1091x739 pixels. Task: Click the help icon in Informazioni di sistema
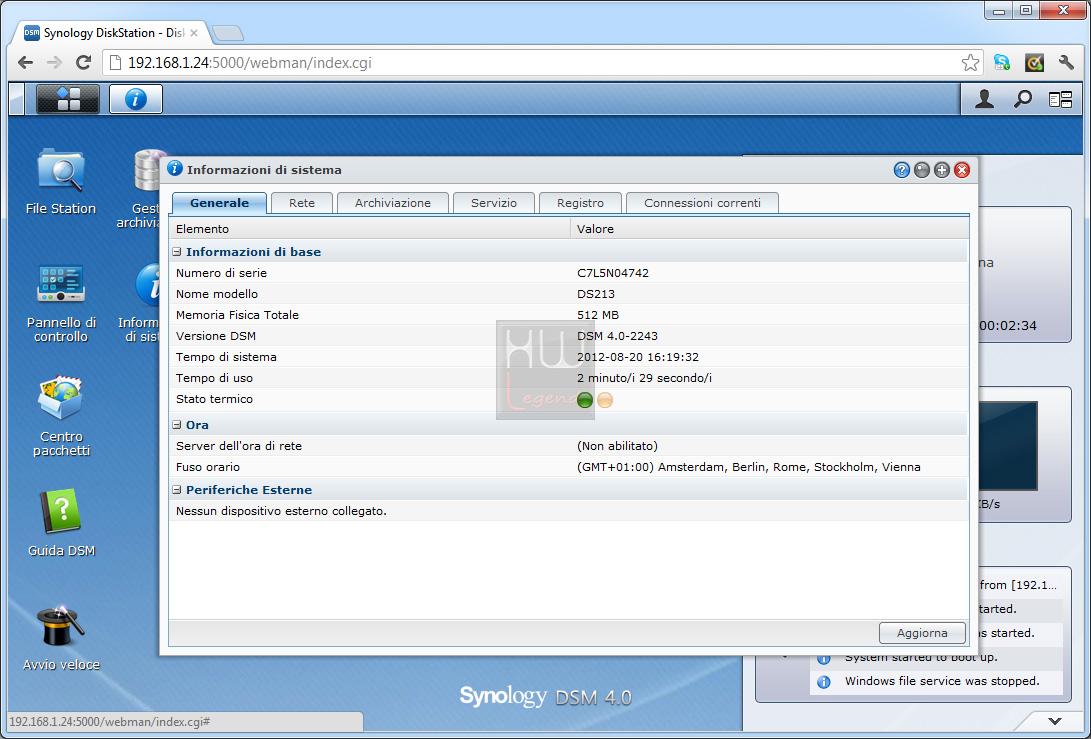point(902,170)
